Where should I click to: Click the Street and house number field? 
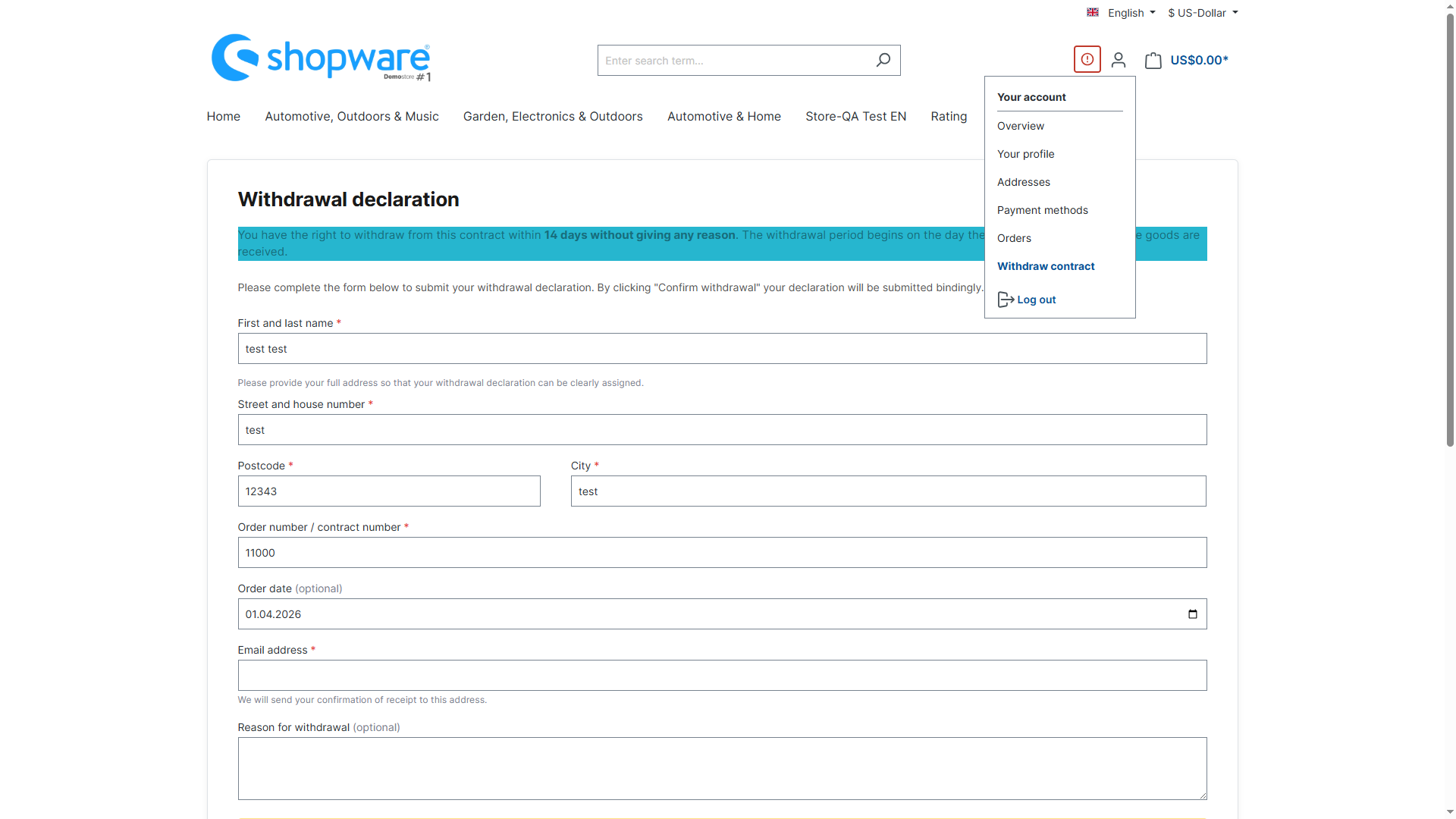click(722, 430)
